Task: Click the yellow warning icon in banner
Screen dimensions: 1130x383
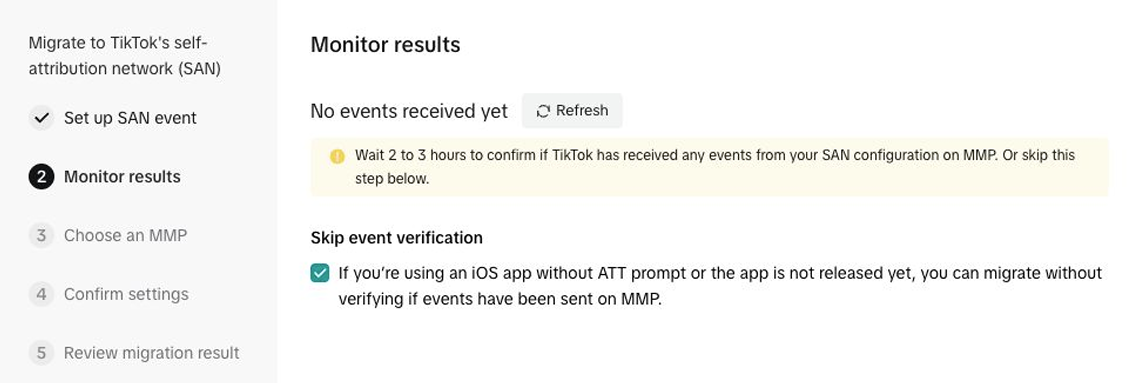Action: [x=337, y=156]
